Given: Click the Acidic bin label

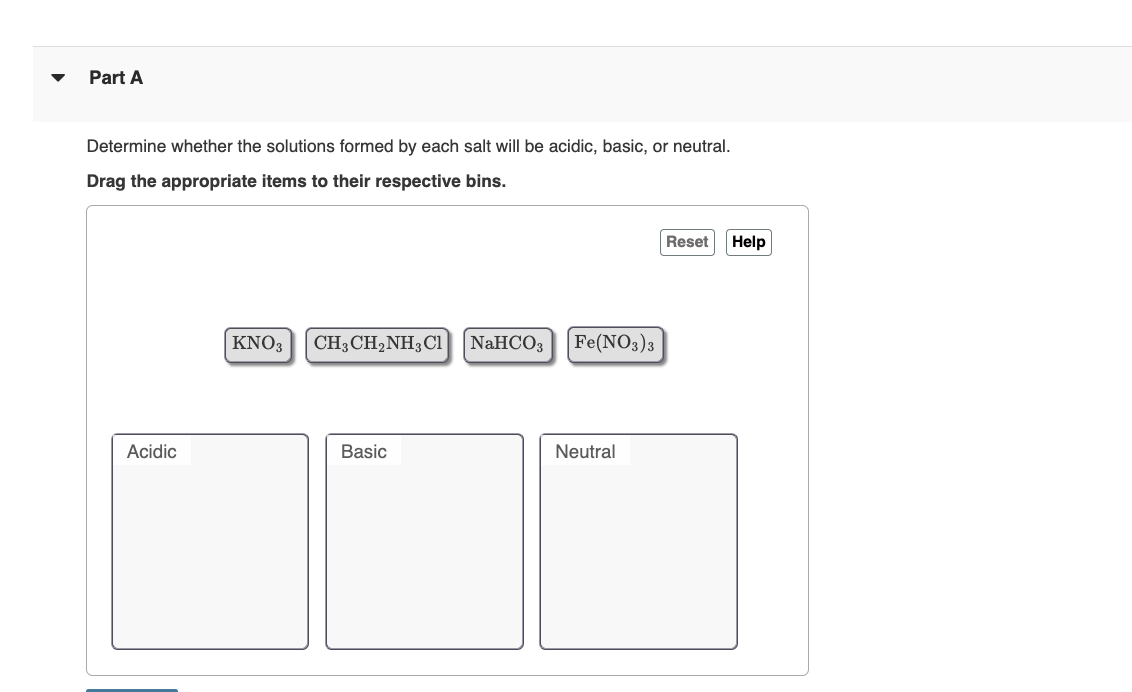Looking at the screenshot, I should [x=151, y=451].
